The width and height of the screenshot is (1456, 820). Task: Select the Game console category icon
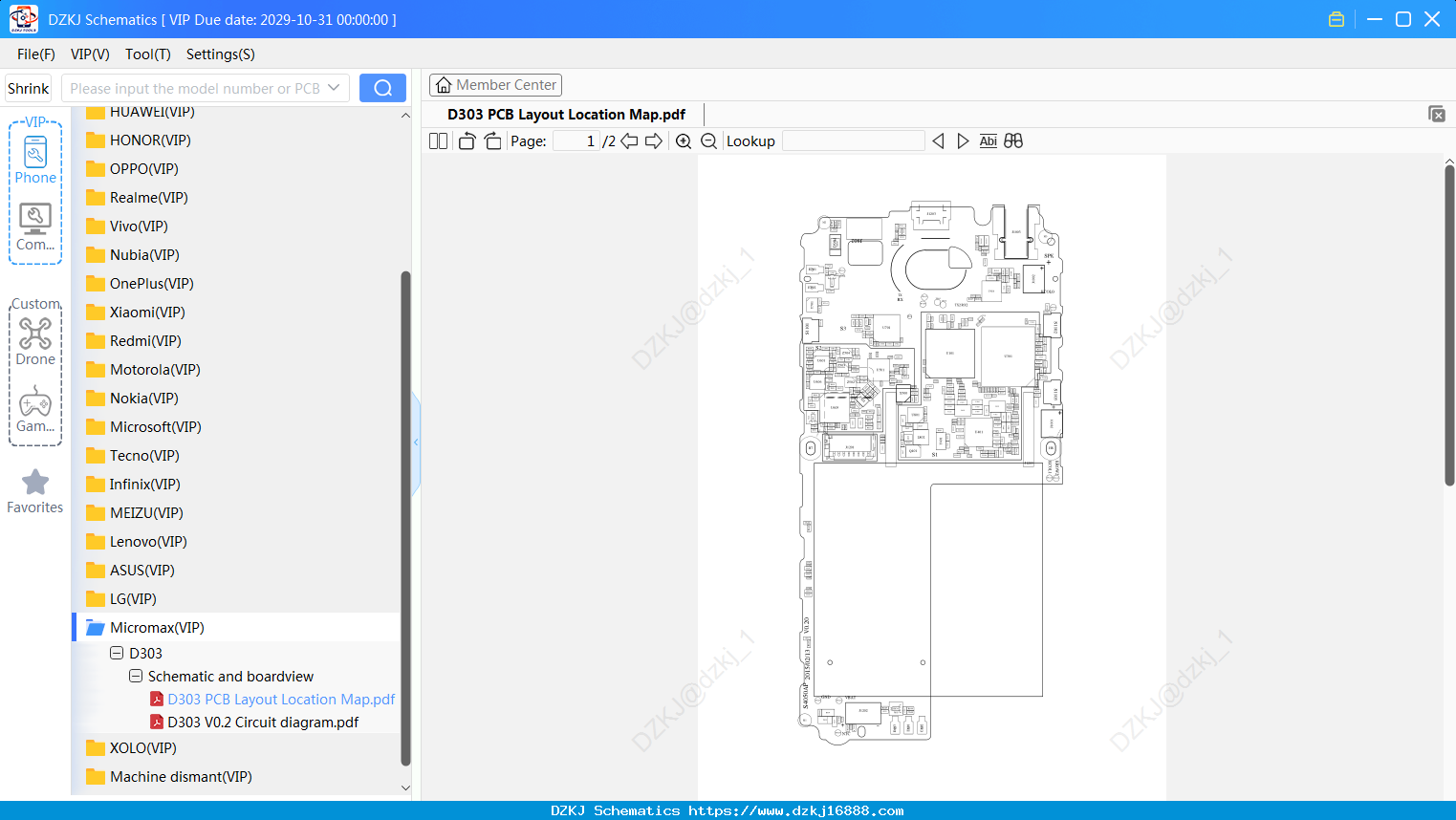tap(35, 409)
